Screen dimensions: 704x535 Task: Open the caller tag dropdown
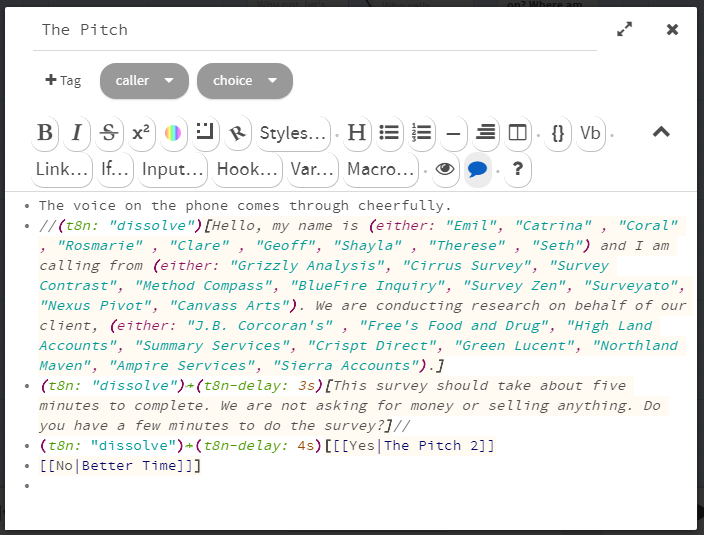point(144,81)
